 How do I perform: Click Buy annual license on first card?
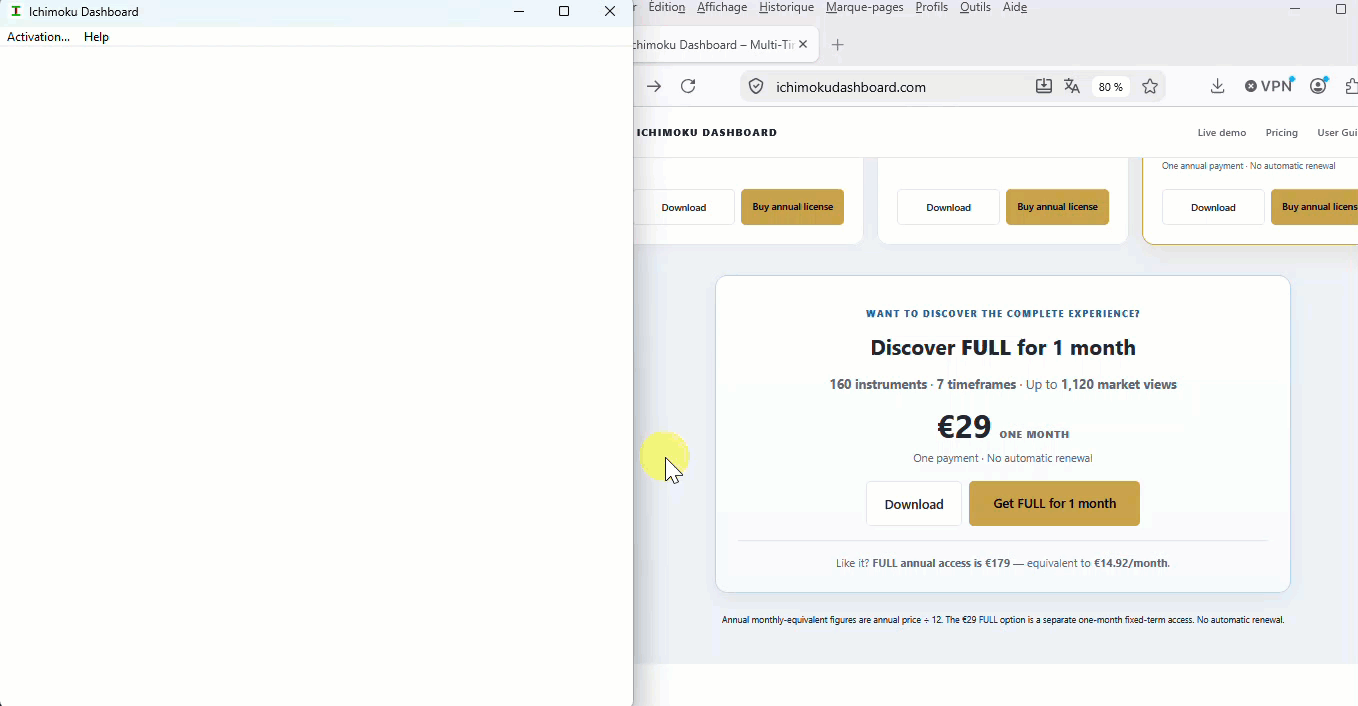point(792,207)
